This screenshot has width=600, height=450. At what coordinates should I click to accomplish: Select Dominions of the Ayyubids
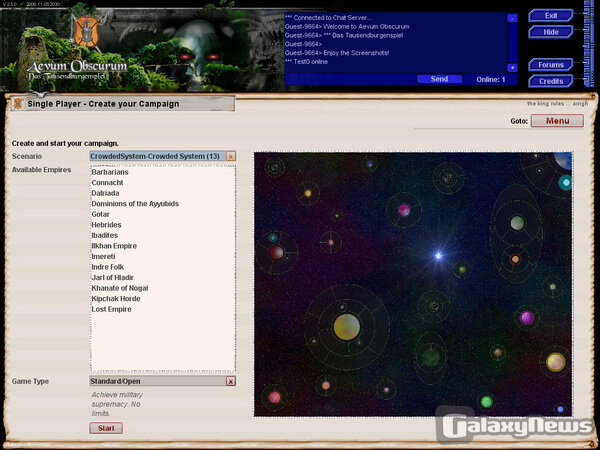pos(135,204)
